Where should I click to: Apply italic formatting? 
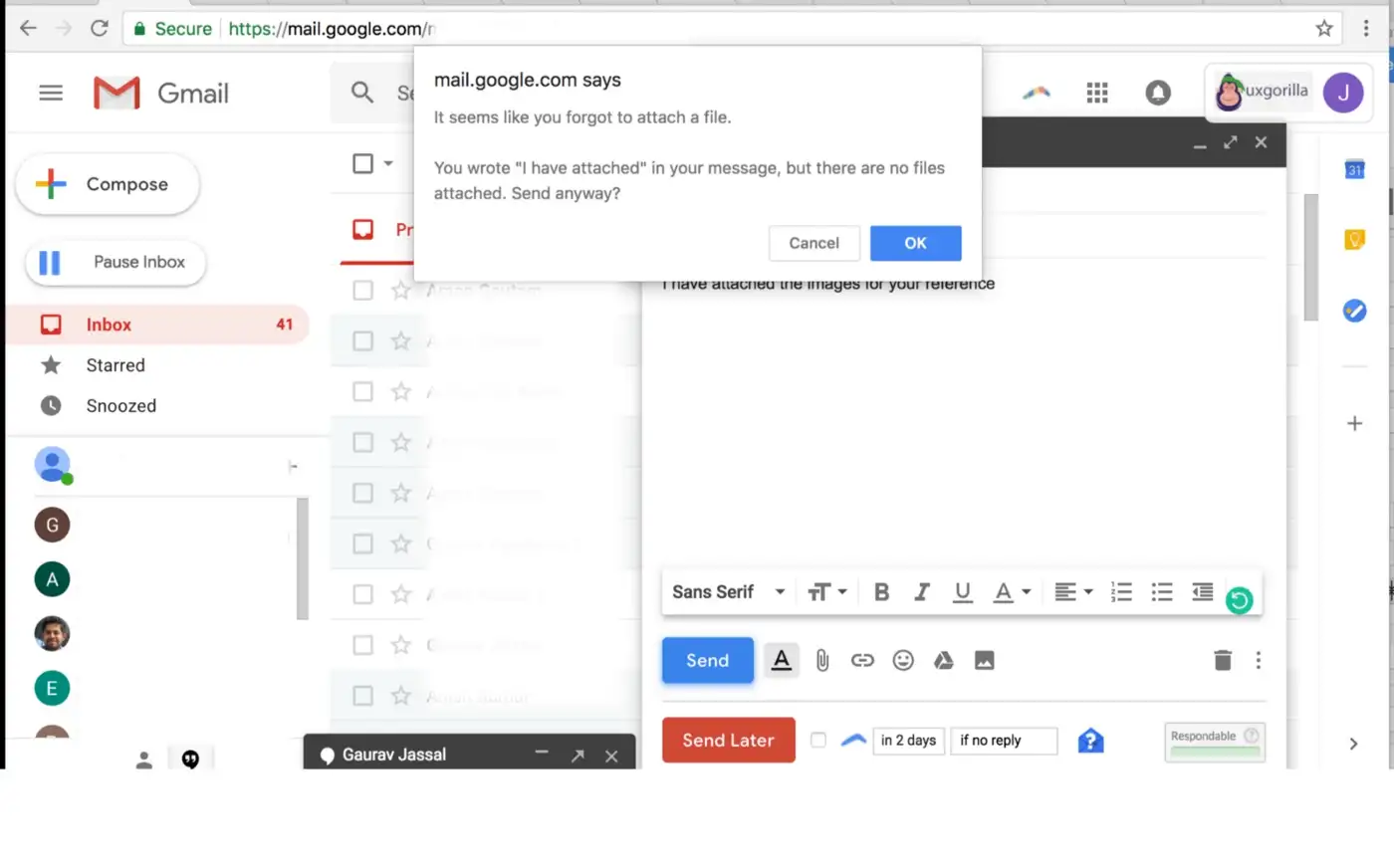(x=922, y=592)
